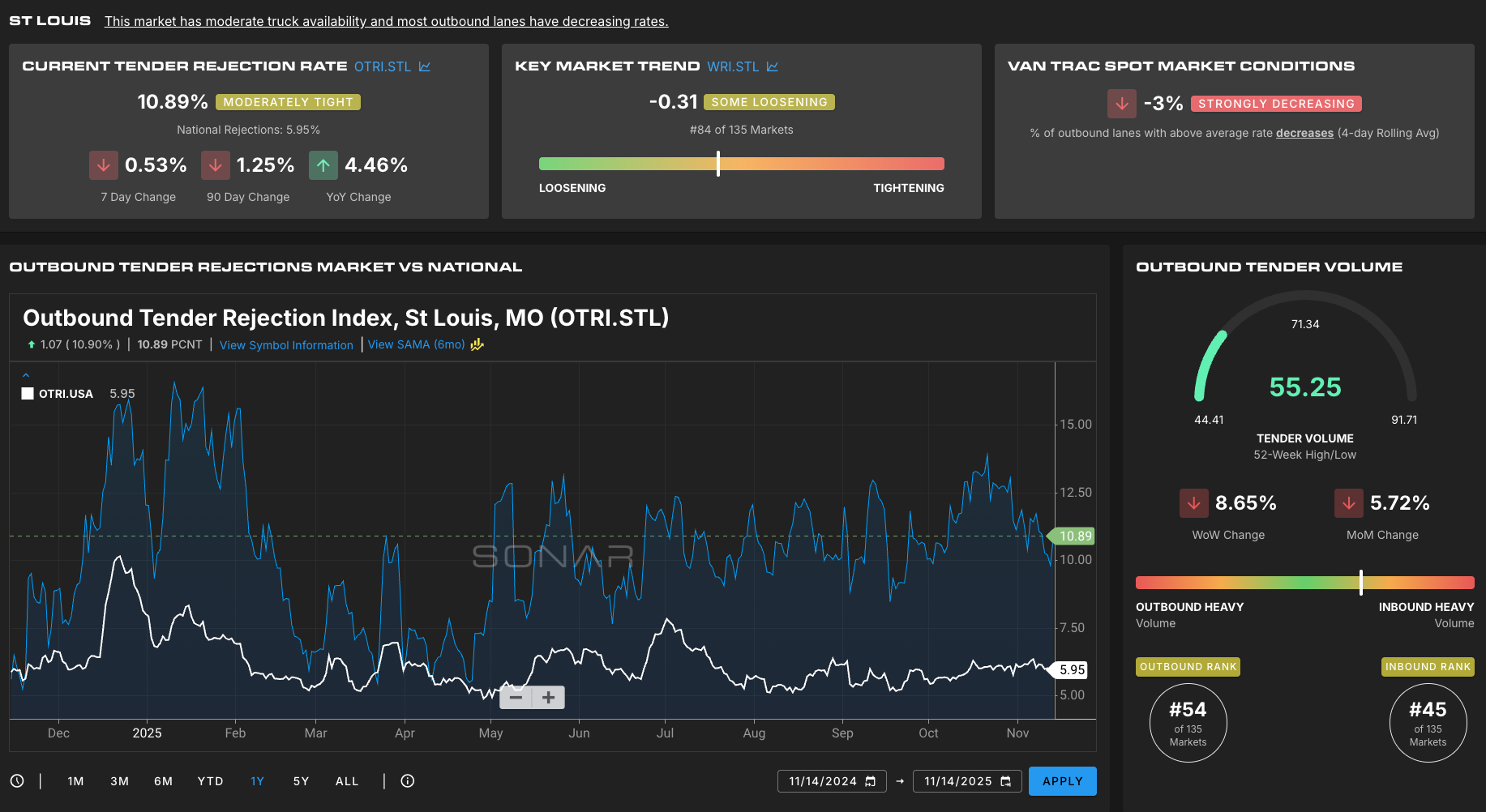The width and height of the screenshot is (1486, 812).
Task: Open View Symbol Information link
Action: (x=286, y=345)
